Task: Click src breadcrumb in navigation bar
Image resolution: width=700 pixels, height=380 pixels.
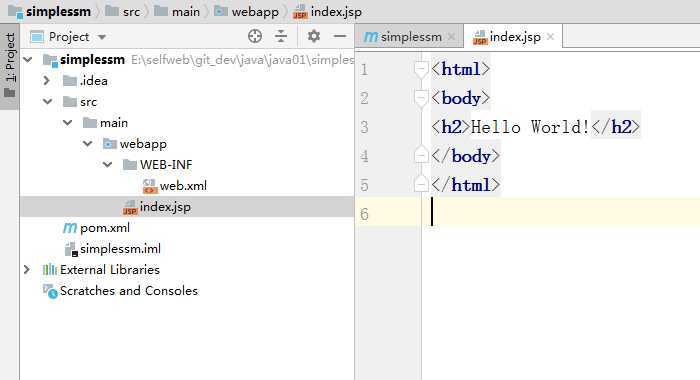Action: (x=131, y=12)
